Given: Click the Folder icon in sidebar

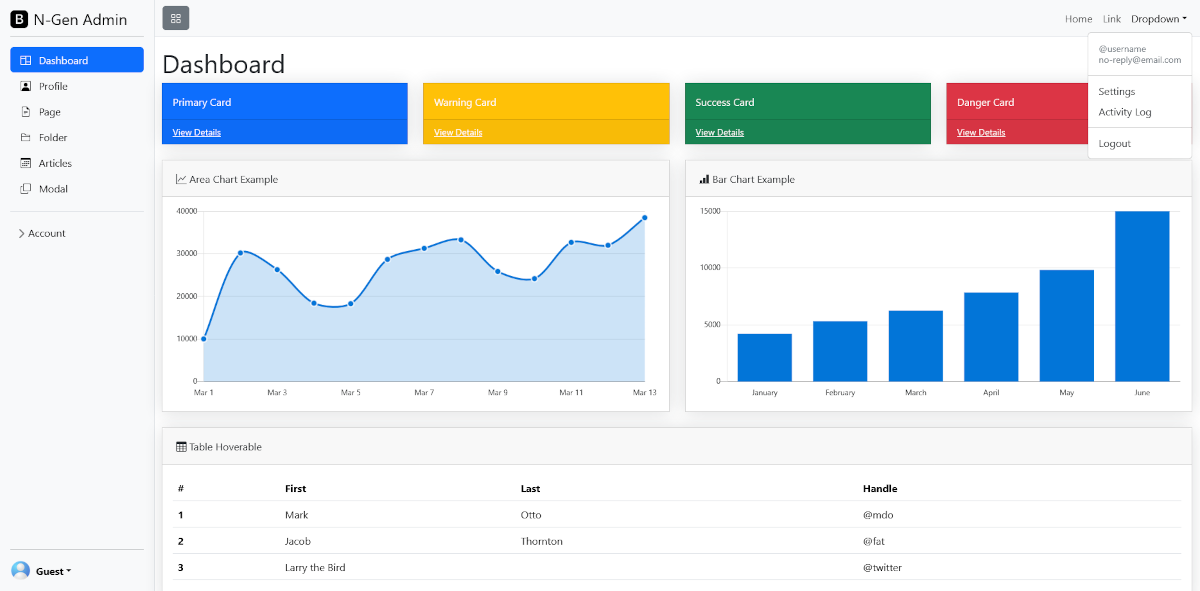Looking at the screenshot, I should point(26,137).
